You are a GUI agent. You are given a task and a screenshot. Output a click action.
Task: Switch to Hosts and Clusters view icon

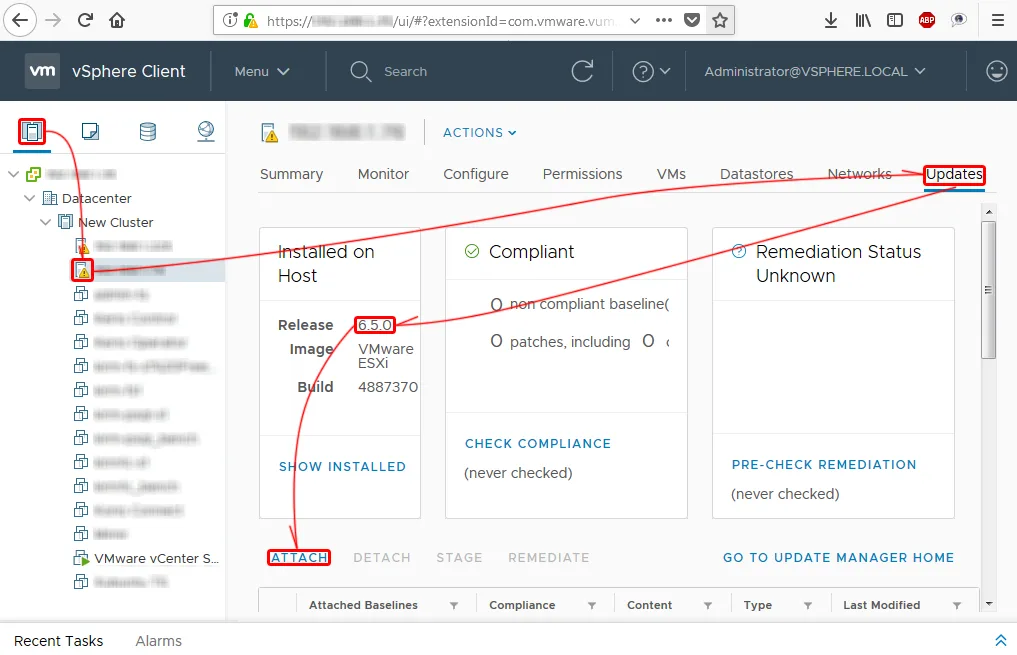pyautogui.click(x=32, y=132)
